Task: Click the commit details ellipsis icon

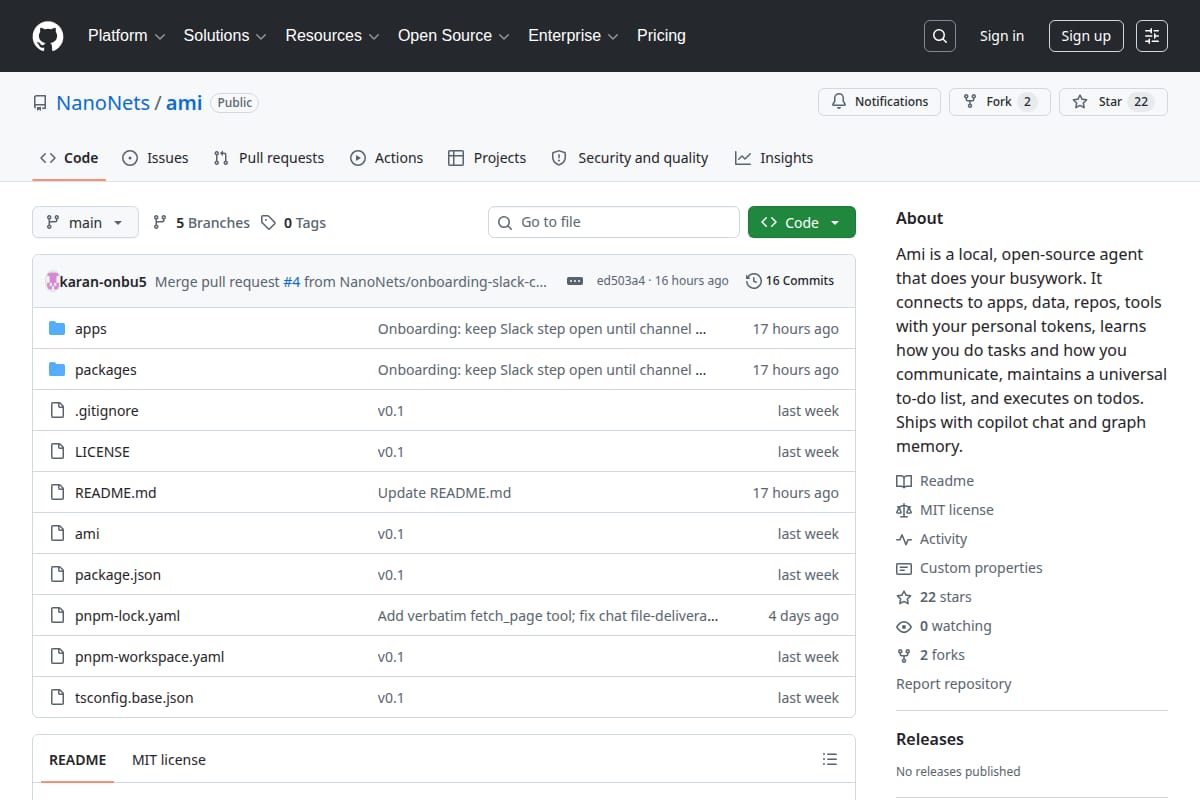Action: click(575, 281)
